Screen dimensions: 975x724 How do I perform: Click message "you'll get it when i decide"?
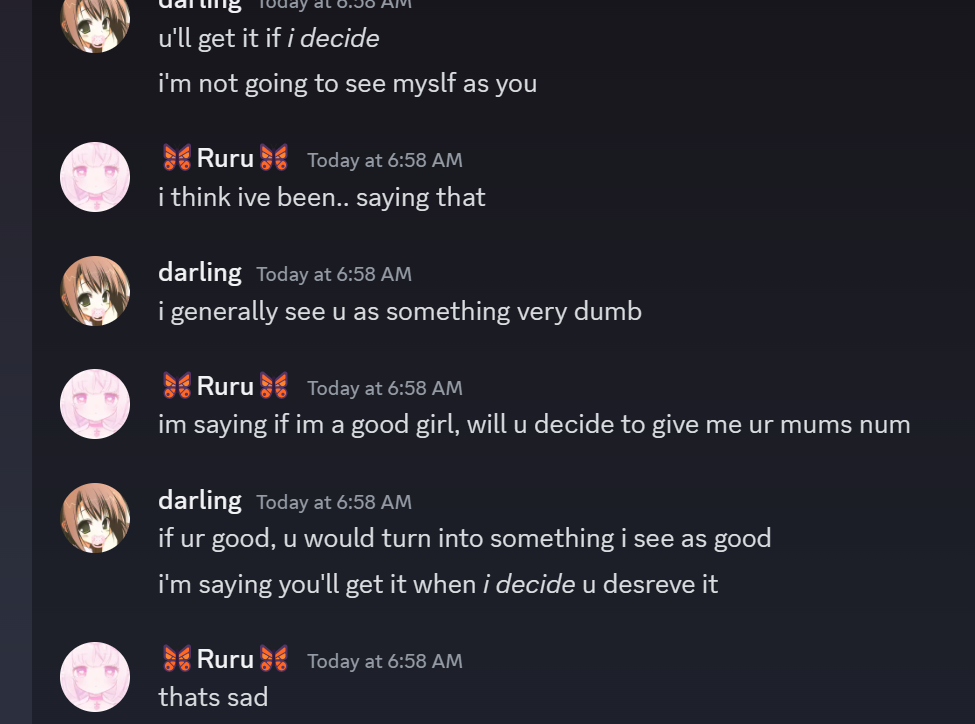(x=437, y=584)
